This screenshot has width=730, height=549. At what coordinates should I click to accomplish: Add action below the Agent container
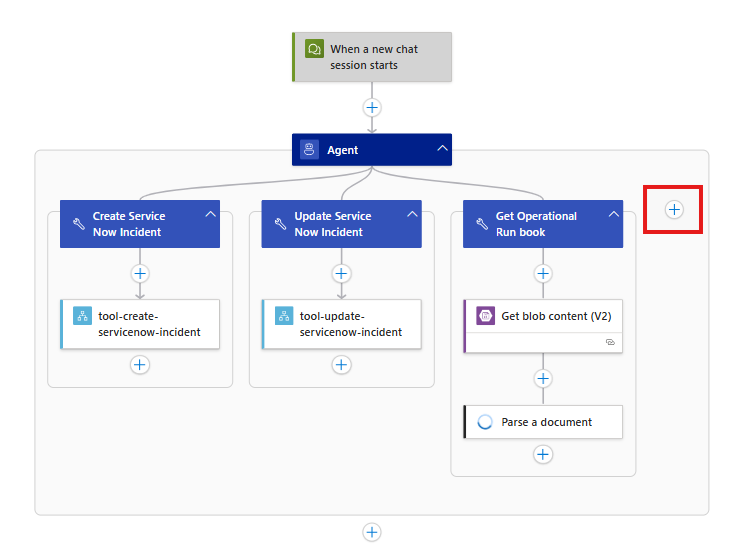coord(372,532)
